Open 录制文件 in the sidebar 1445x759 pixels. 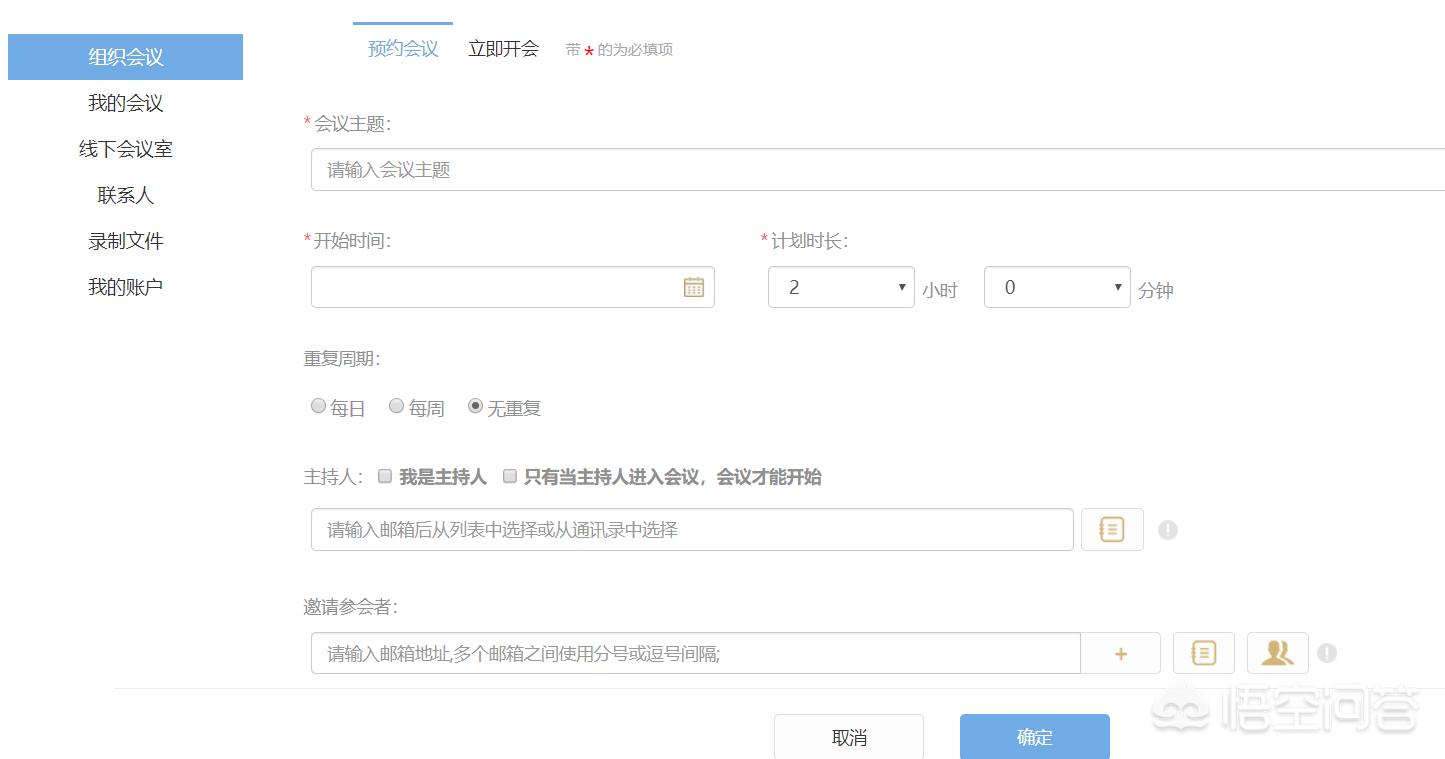125,241
